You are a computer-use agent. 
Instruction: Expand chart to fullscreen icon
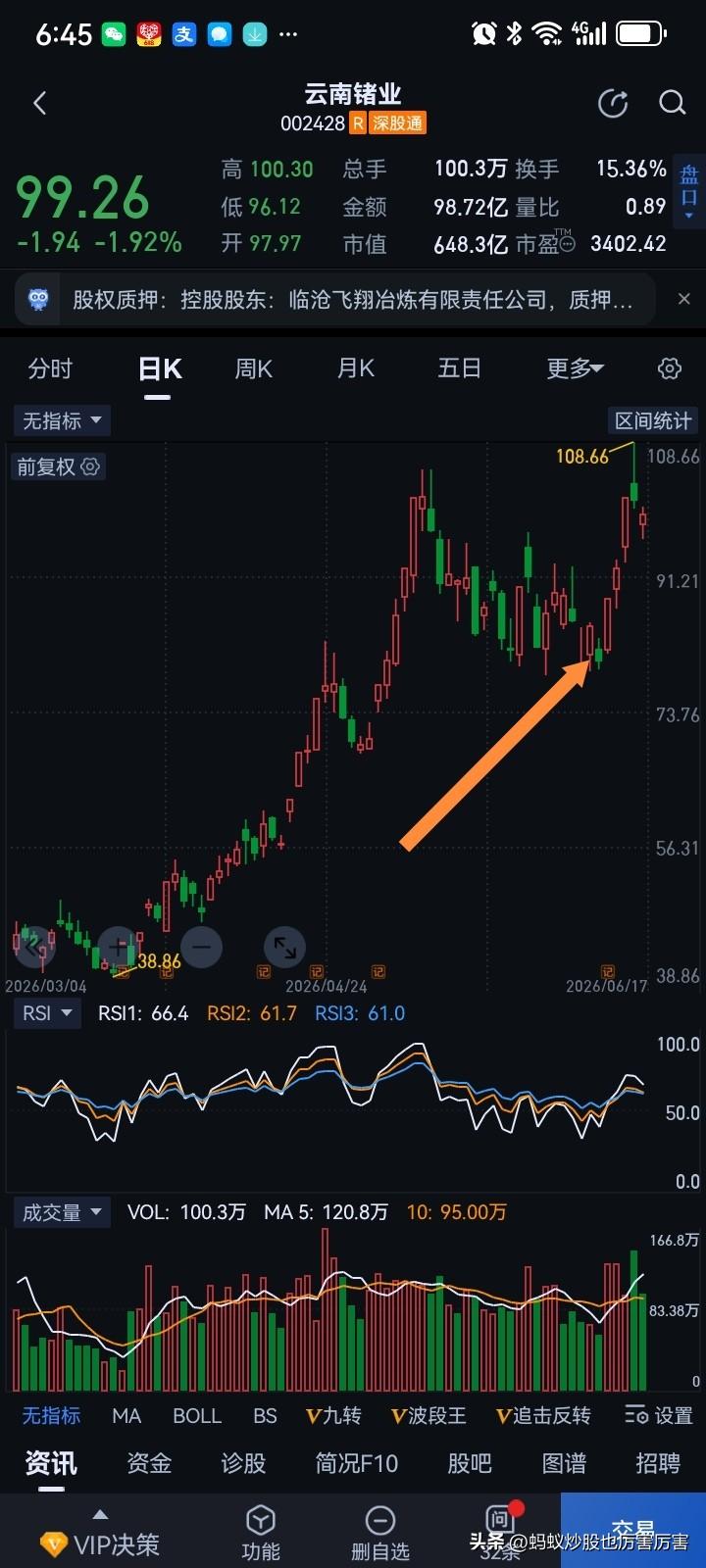(285, 947)
